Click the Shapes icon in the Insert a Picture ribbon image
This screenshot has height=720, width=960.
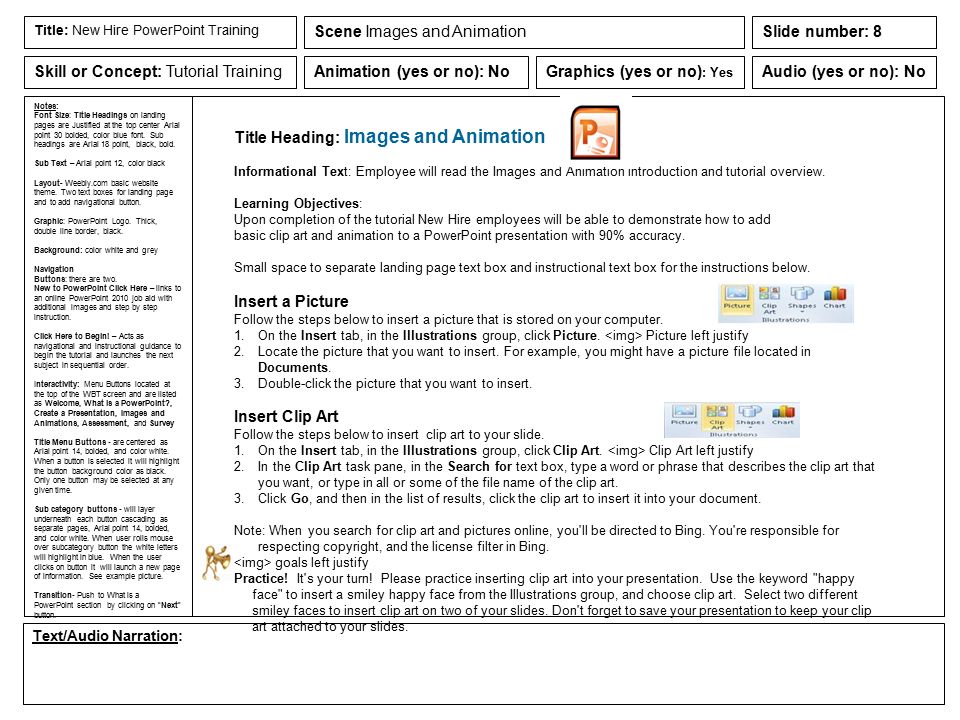pos(802,298)
